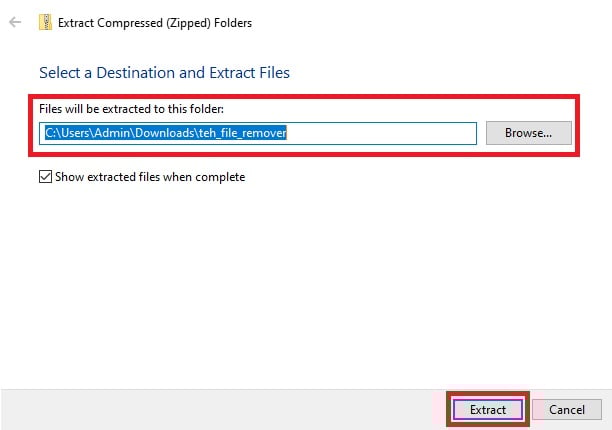Click the 'Select a Destination and Extract Files' heading
Viewport: 612px width, 430px height.
tap(164, 73)
